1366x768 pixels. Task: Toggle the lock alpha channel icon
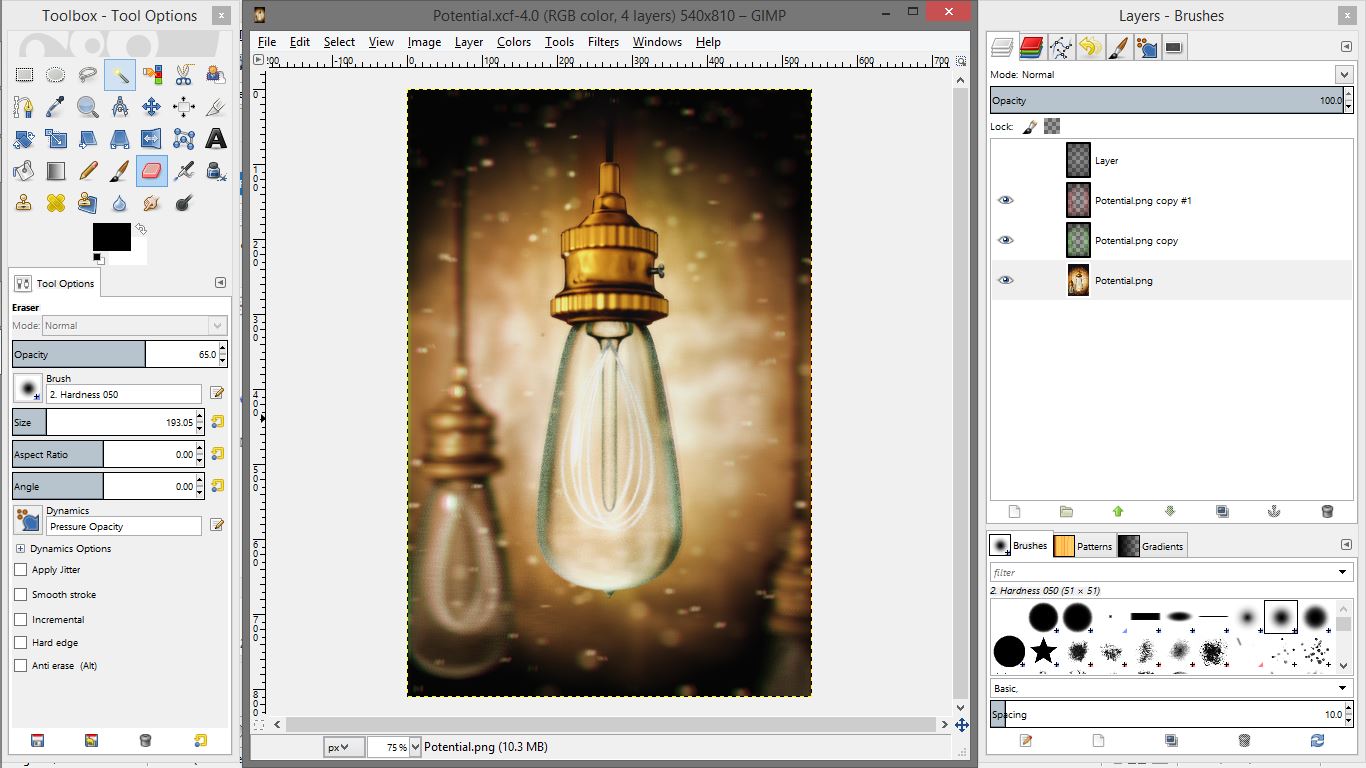pos(1052,126)
